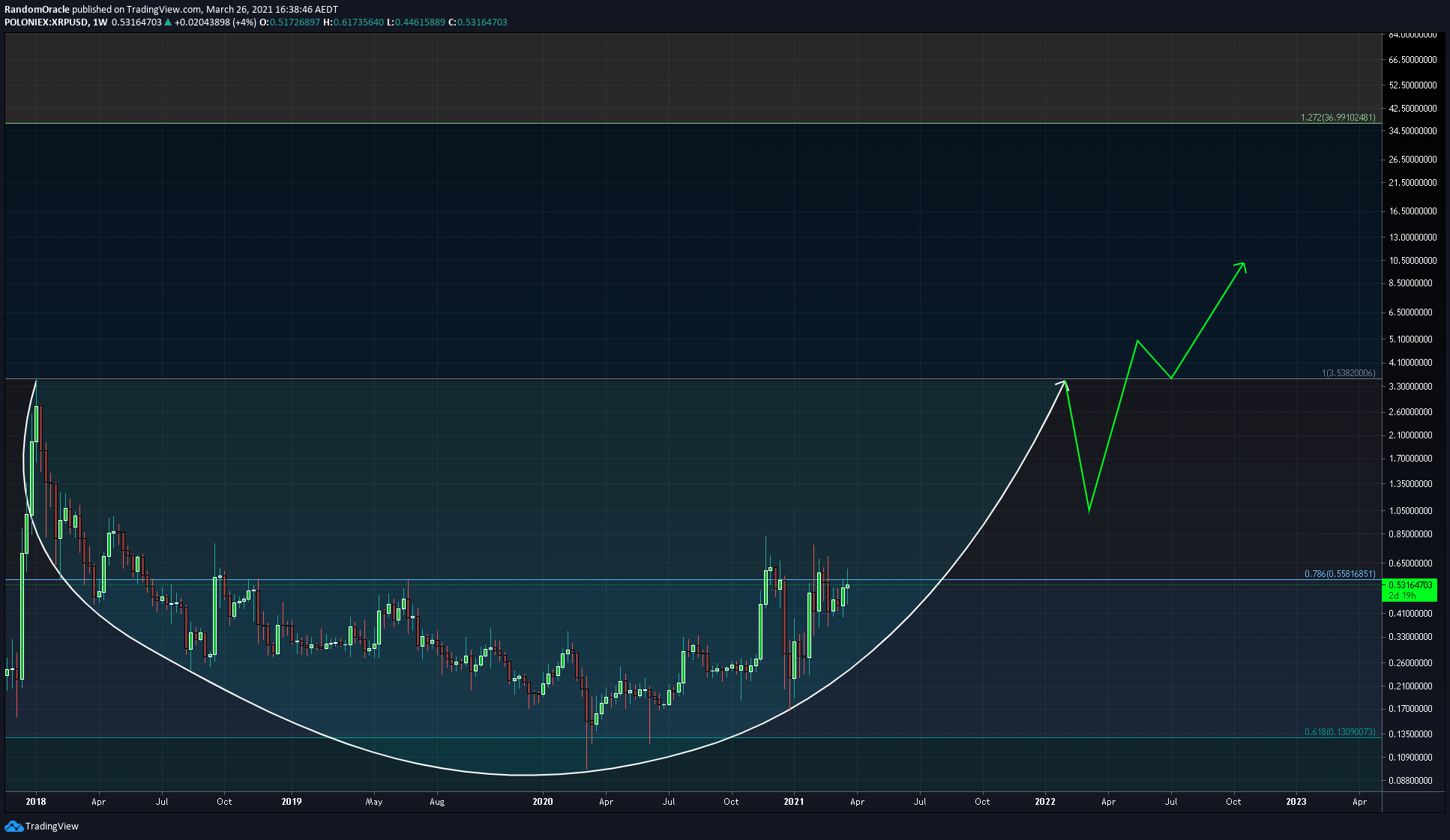Click the 4.10000000 price axis label
The image size is (1450, 840).
(x=1413, y=363)
